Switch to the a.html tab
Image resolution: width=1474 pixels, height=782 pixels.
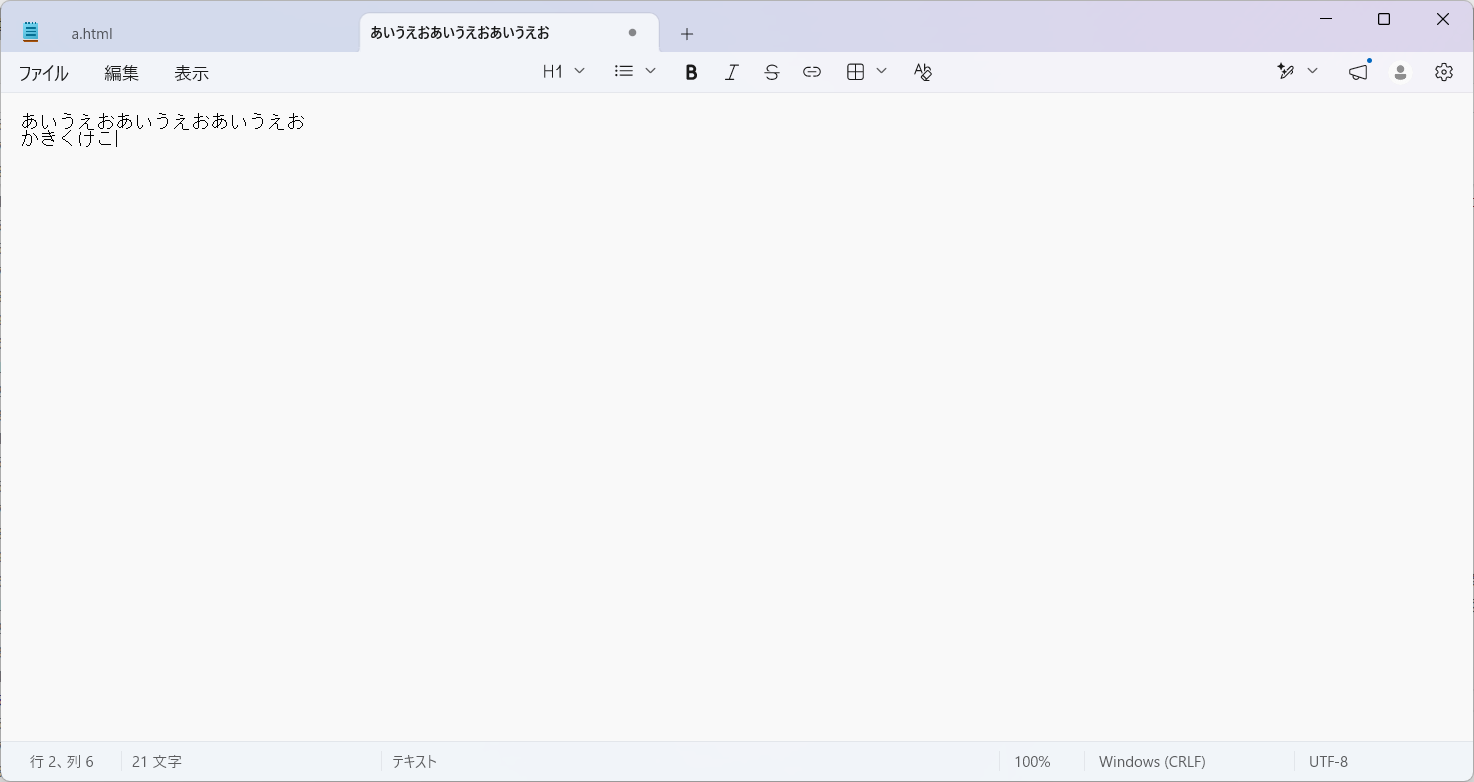point(92,33)
